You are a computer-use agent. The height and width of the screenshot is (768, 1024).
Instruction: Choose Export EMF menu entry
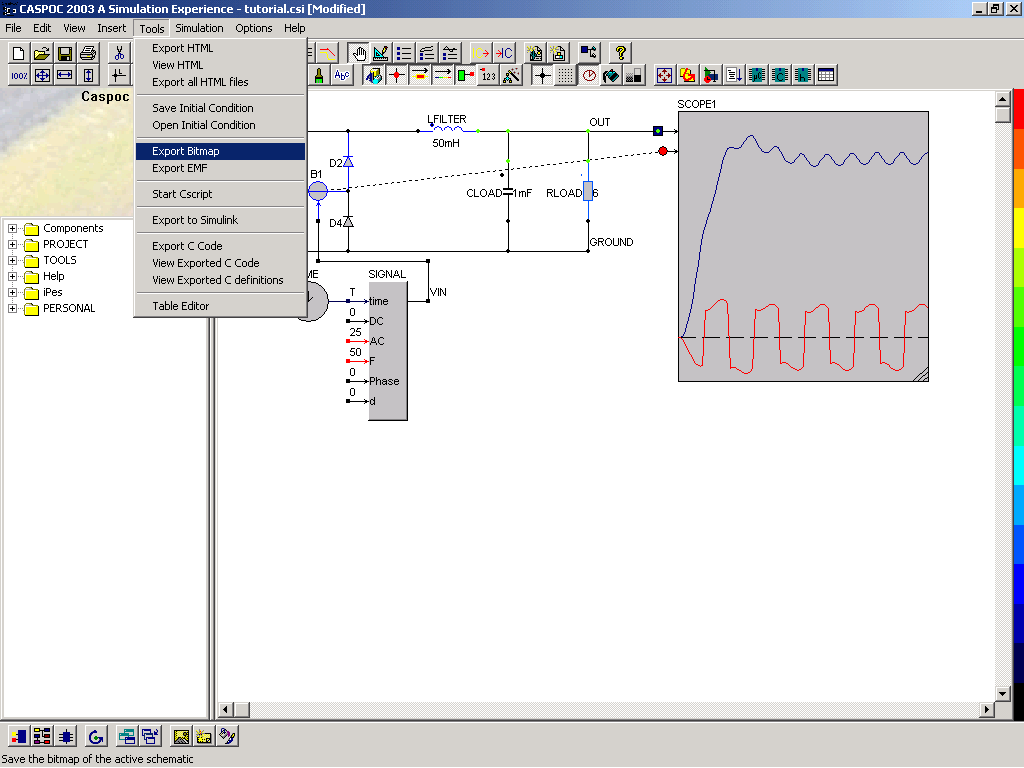tap(221, 168)
